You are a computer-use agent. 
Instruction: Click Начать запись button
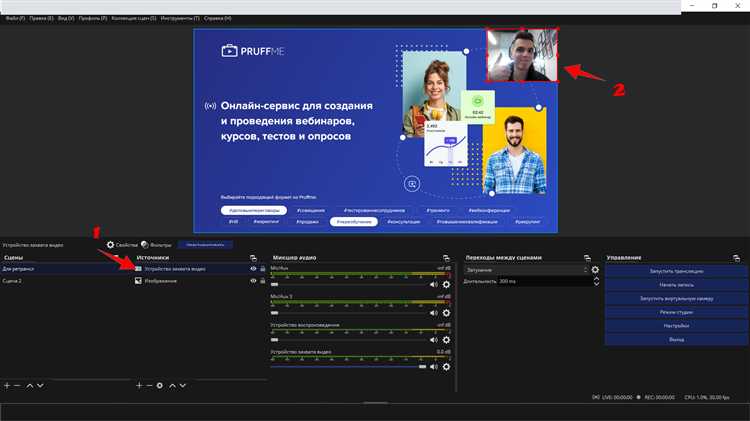click(x=676, y=285)
